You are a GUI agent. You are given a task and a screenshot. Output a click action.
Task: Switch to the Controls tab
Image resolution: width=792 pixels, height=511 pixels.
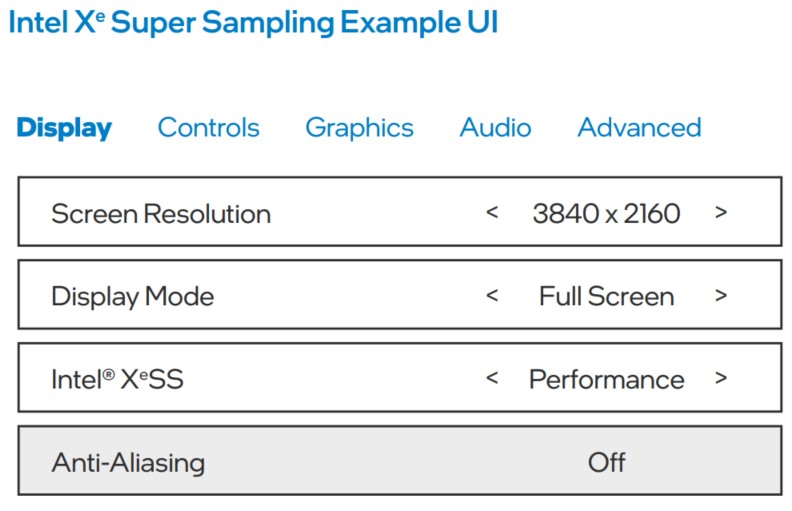click(208, 128)
